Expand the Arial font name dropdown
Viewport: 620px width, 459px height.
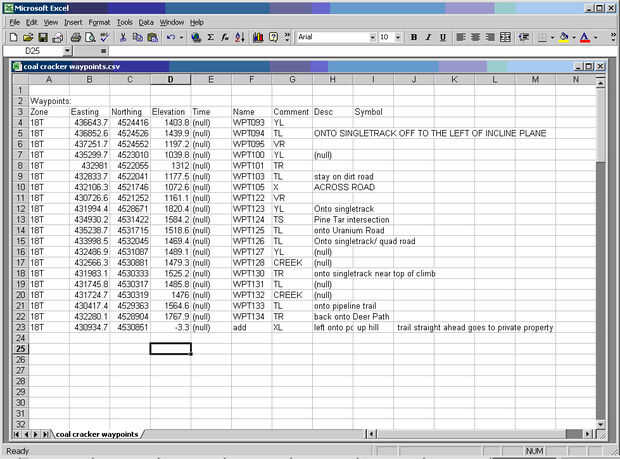coord(372,38)
